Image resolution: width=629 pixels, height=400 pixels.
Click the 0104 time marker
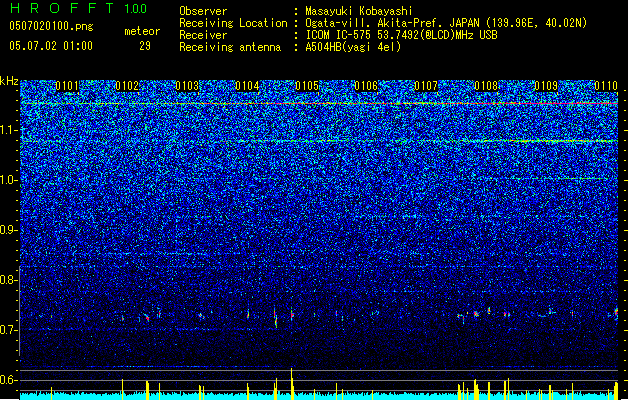tap(247, 86)
